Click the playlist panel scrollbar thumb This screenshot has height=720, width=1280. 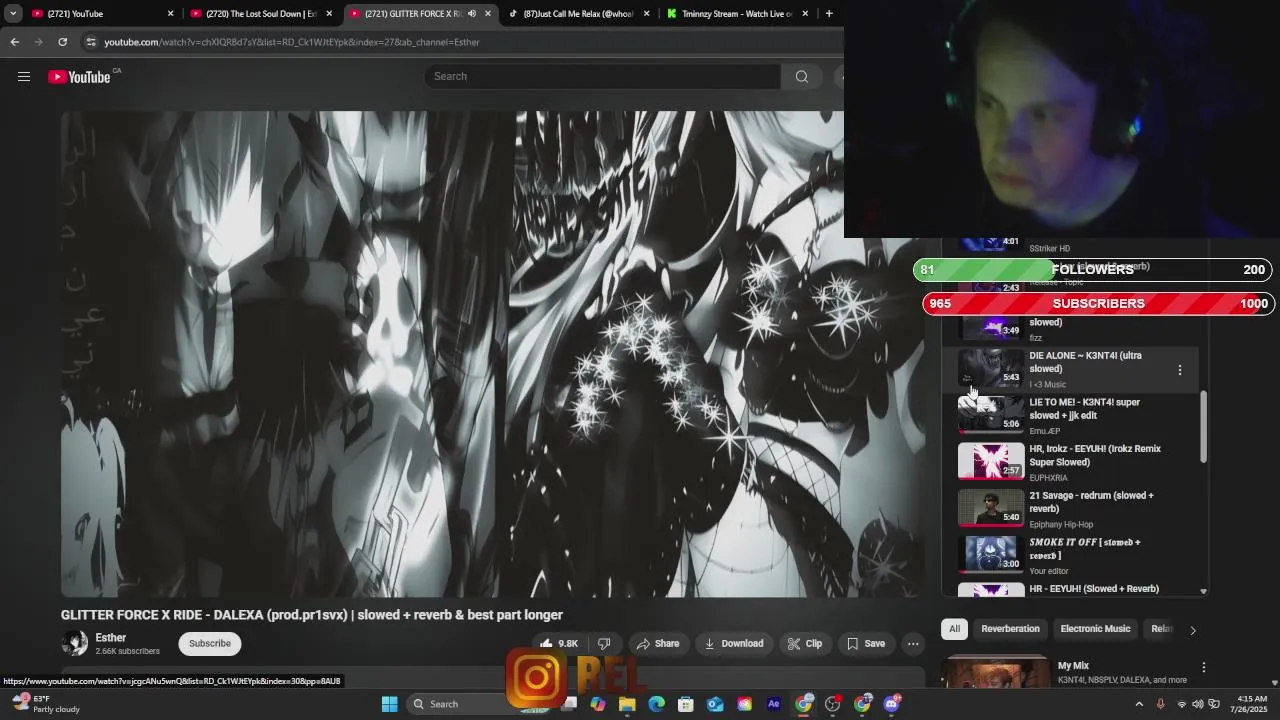tap(1203, 427)
